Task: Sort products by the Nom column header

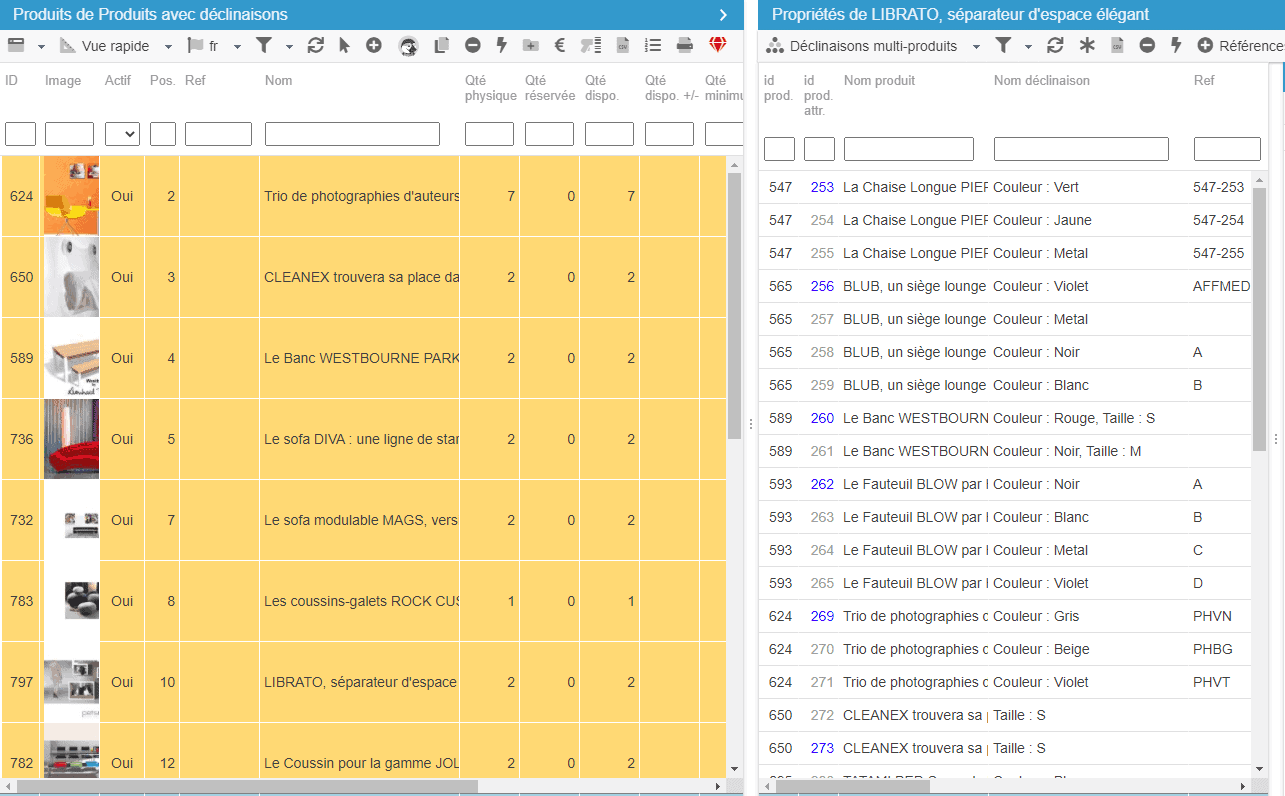Action: tap(278, 80)
